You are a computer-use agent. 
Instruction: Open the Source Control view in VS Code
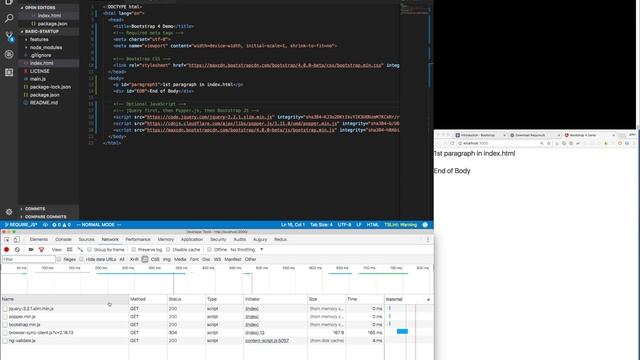tap(9, 37)
